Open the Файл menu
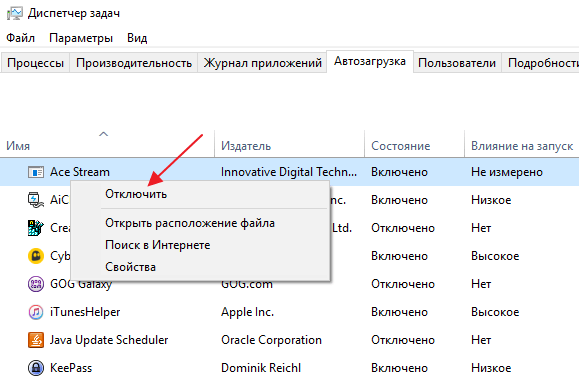This screenshot has width=579, height=384. 20,38
